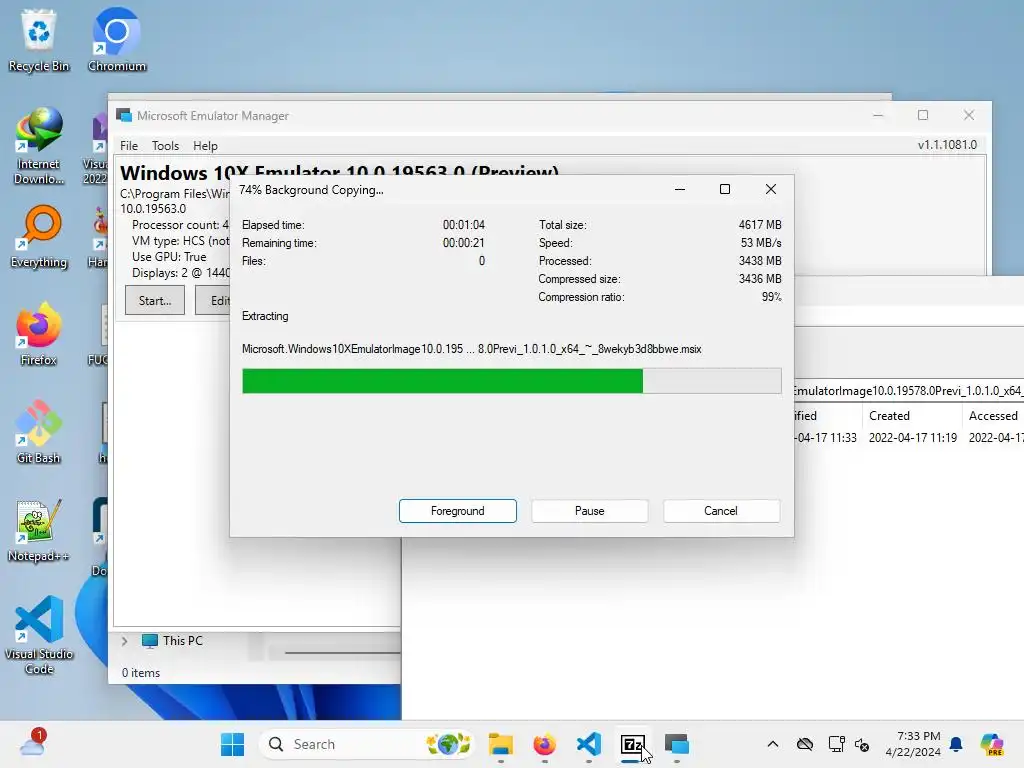
Task: Click the Foreground button in copying dialog
Action: point(458,511)
